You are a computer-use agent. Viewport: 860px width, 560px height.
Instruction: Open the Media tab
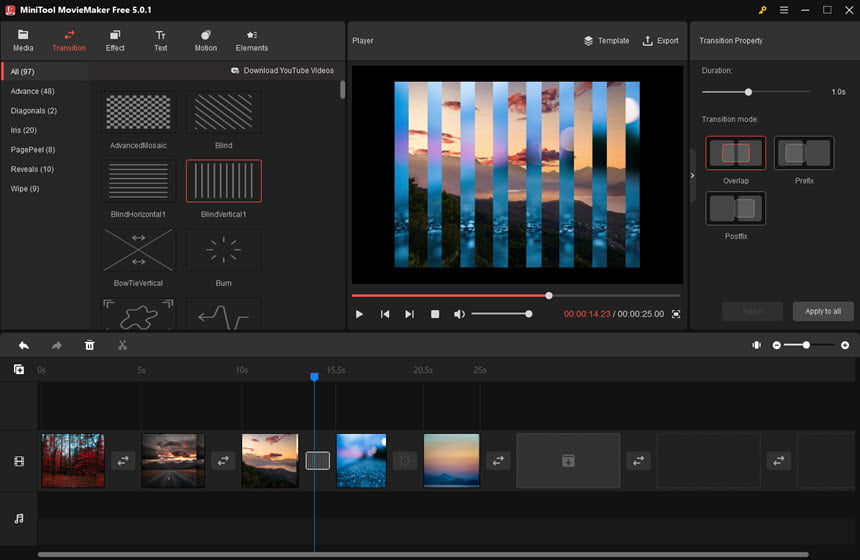(23, 41)
